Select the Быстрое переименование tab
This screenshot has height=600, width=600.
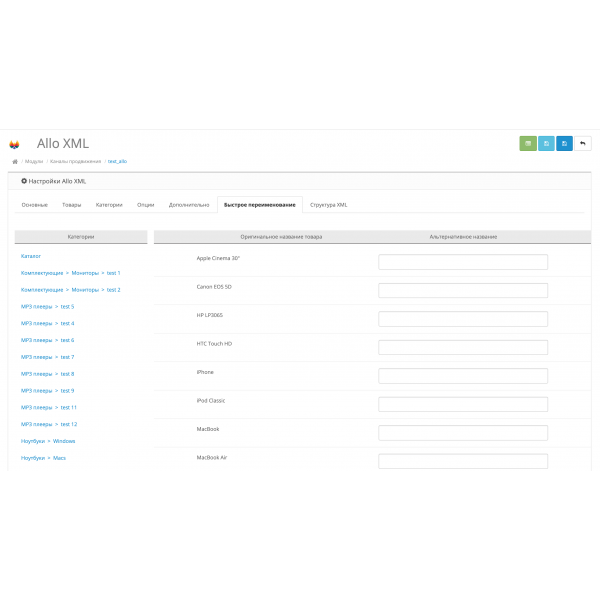[260, 205]
